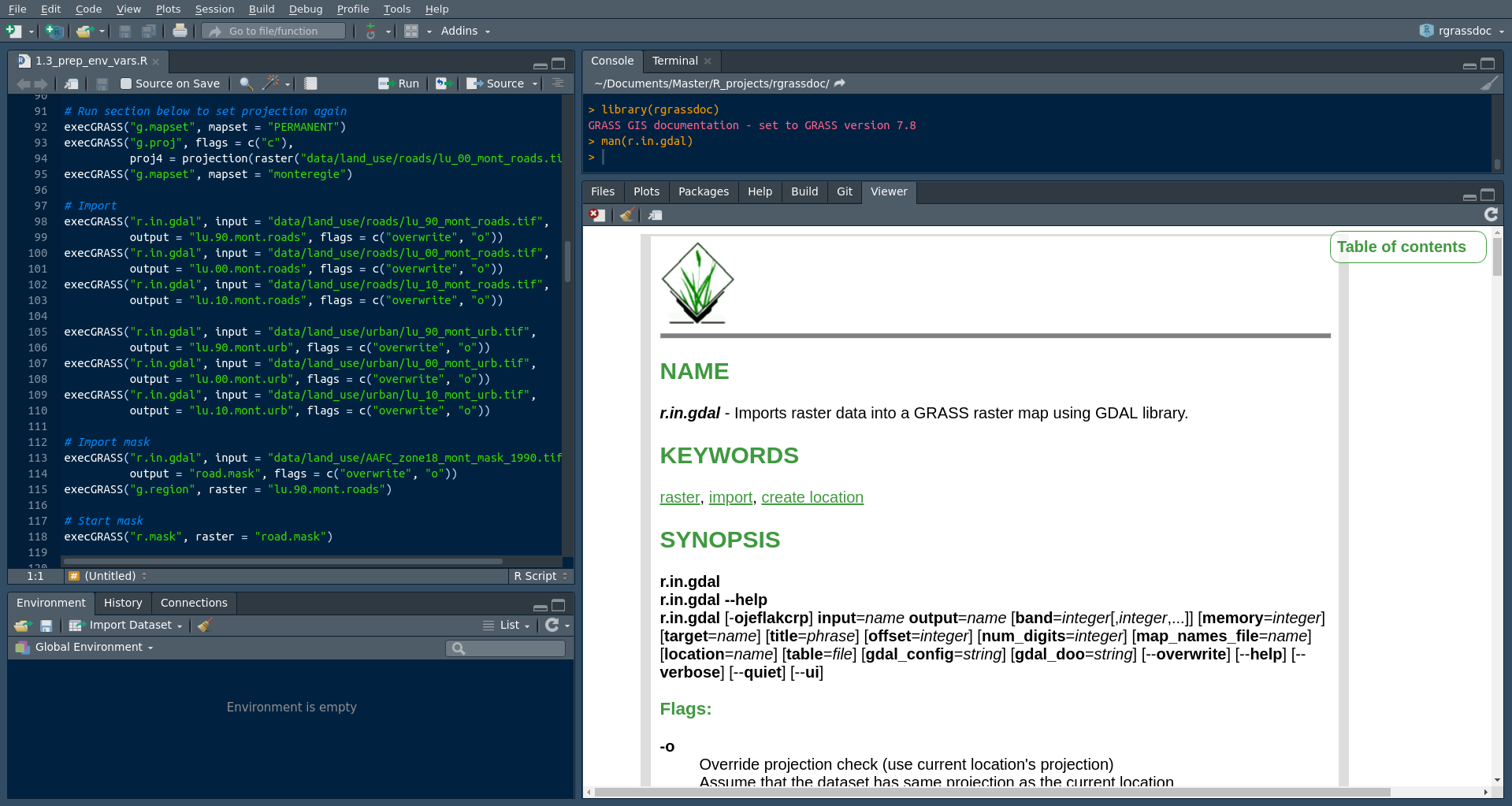Switch to the Git tab

coord(844,191)
